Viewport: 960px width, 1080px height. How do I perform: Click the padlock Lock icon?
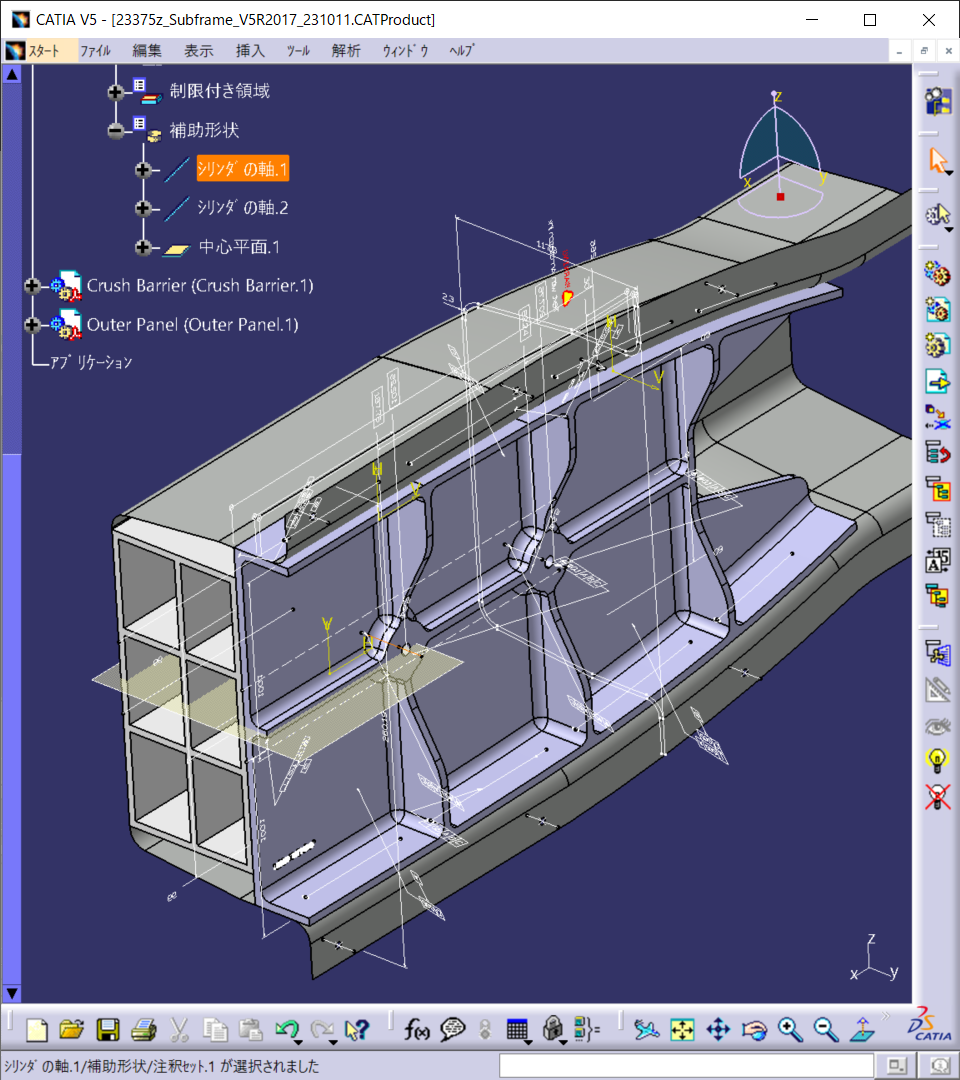[x=552, y=1030]
